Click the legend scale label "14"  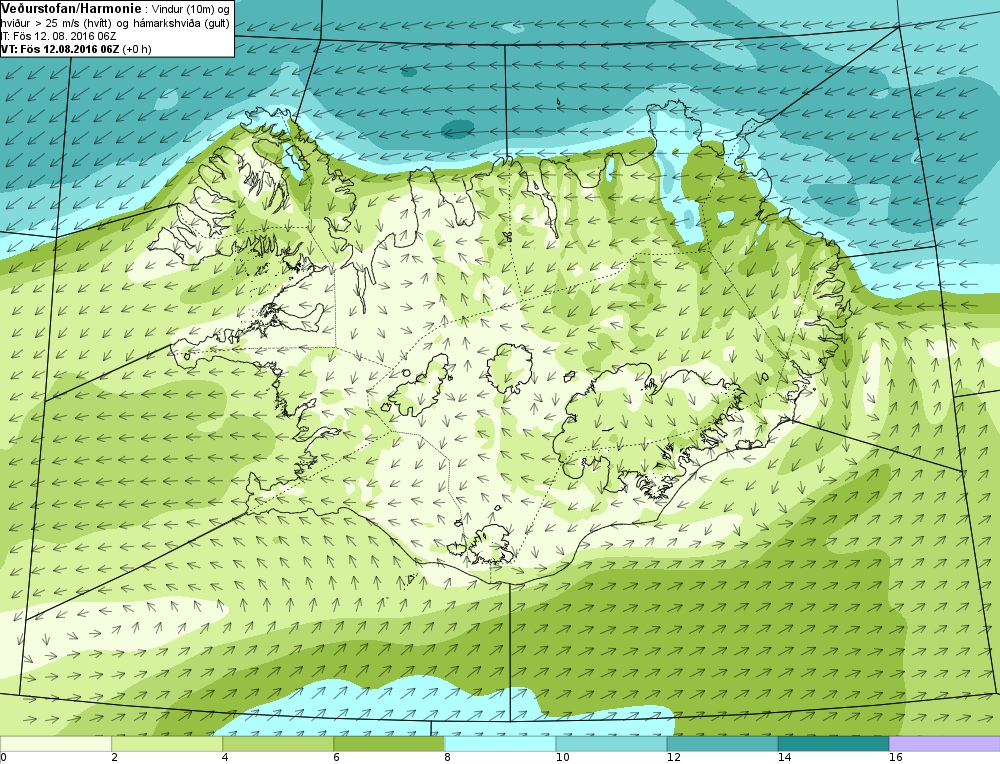(x=784, y=758)
